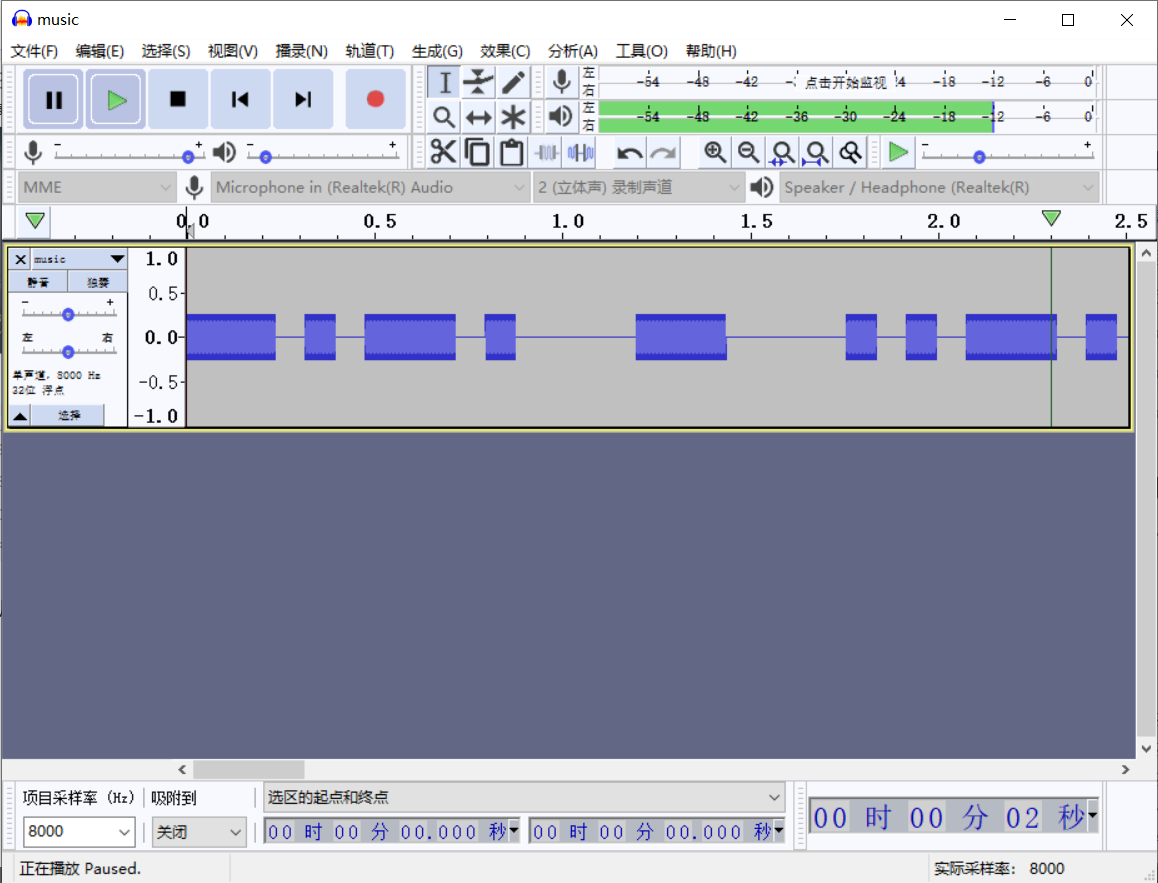The height and width of the screenshot is (883, 1158).
Task: Open playback meter speaker options
Action: coord(562,117)
